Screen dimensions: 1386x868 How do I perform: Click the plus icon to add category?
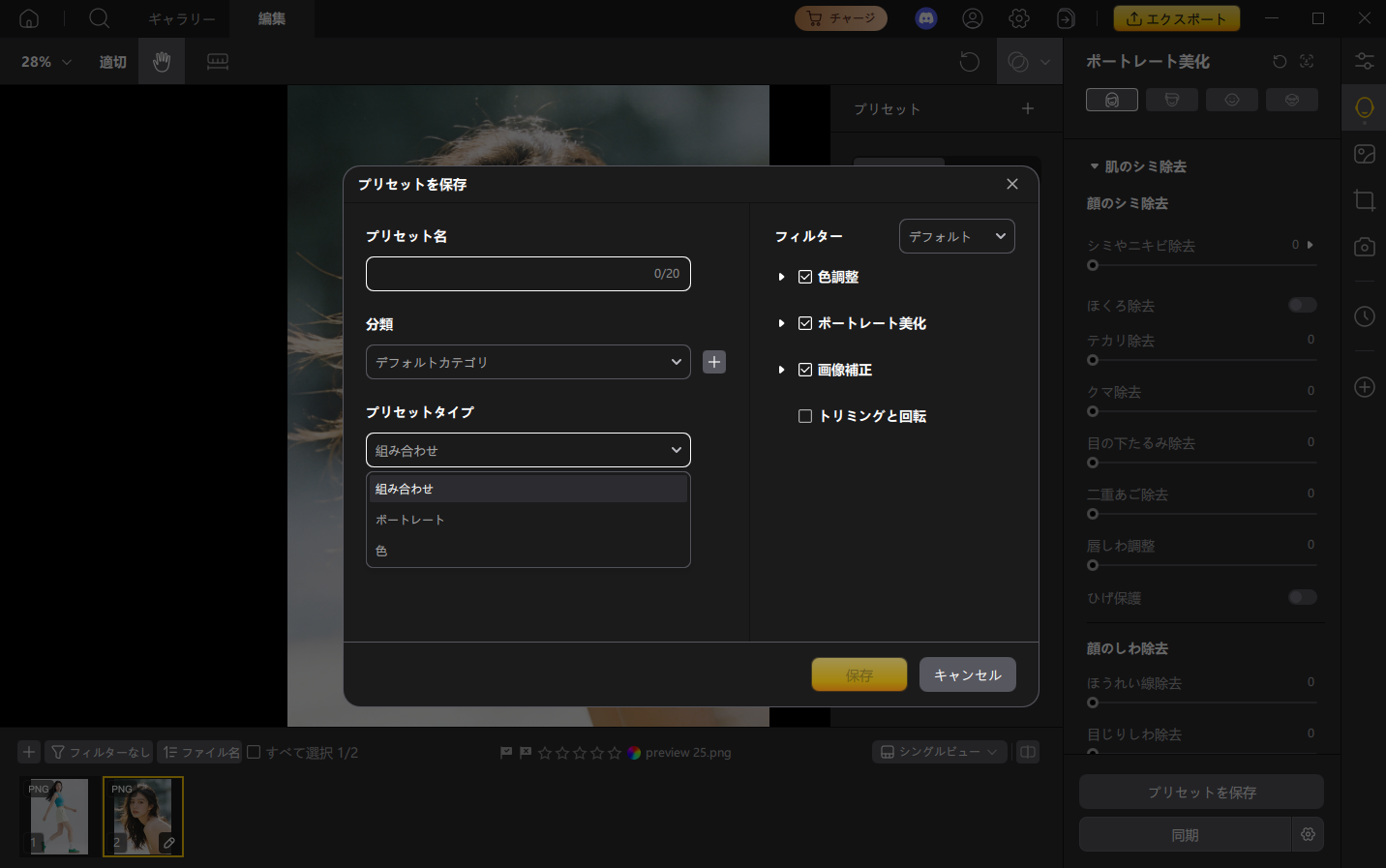(x=714, y=362)
